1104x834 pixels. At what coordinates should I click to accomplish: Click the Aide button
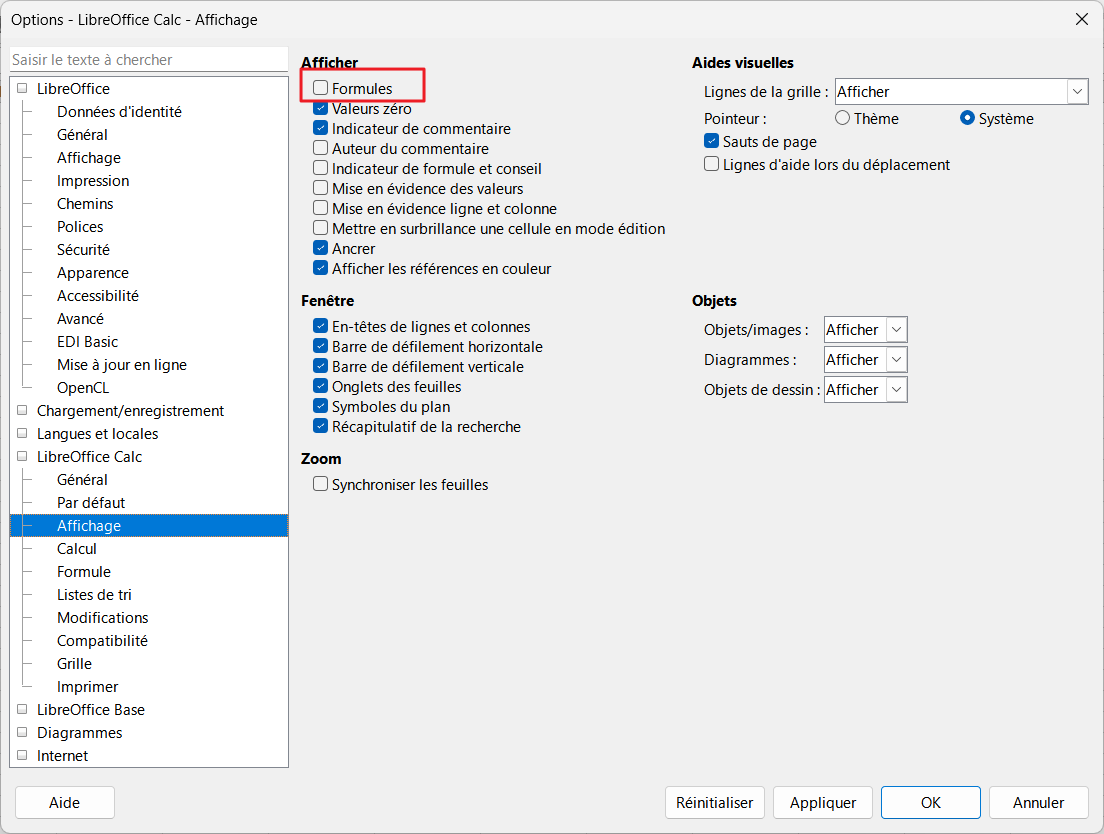click(65, 802)
